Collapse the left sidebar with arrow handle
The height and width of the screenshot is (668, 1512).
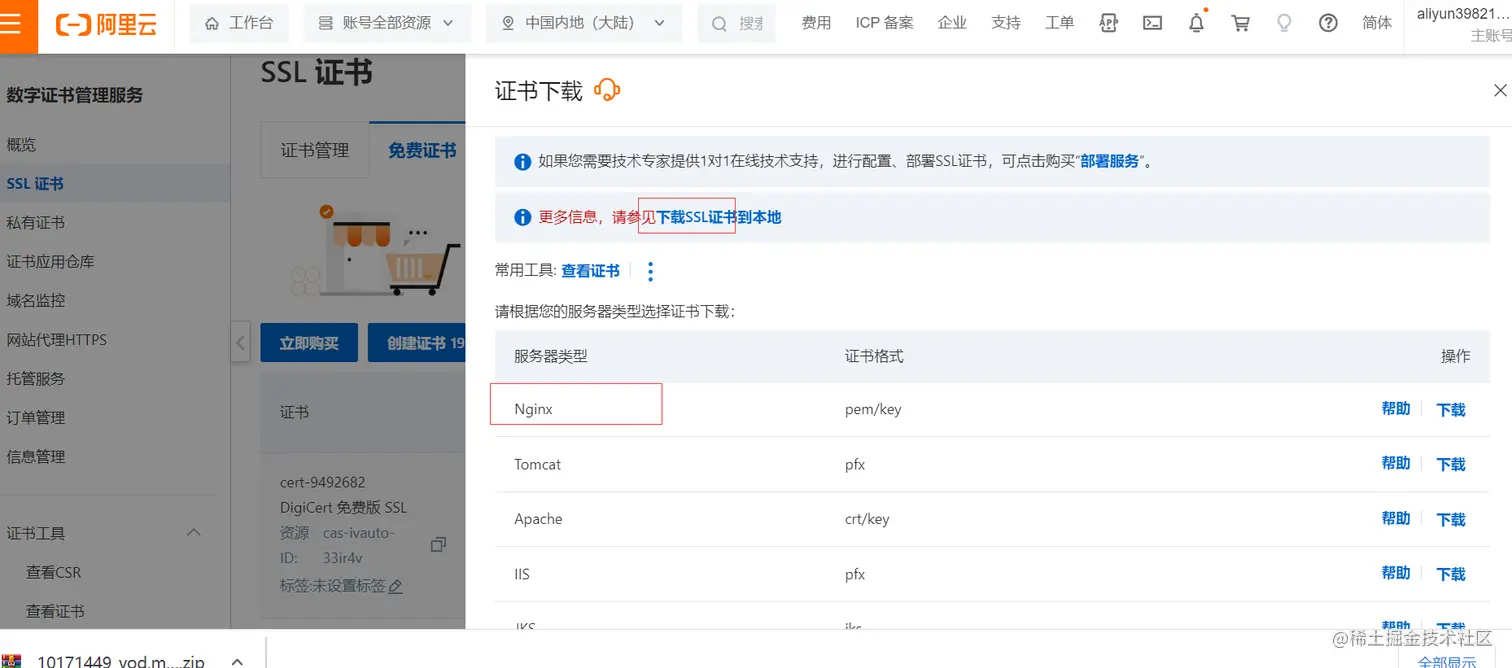[x=240, y=343]
